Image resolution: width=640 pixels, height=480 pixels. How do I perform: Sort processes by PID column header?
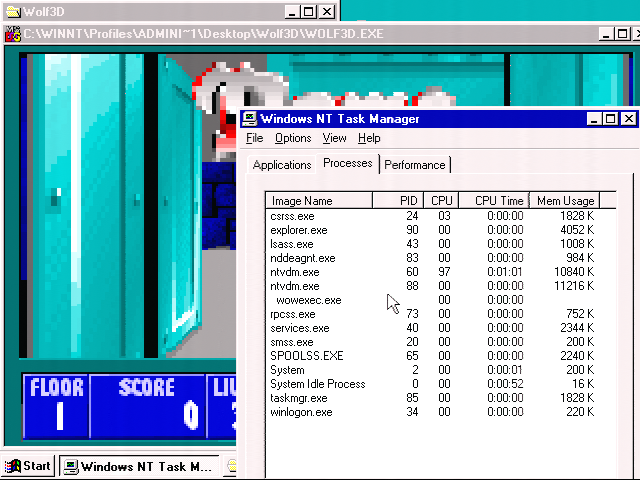[x=398, y=200]
